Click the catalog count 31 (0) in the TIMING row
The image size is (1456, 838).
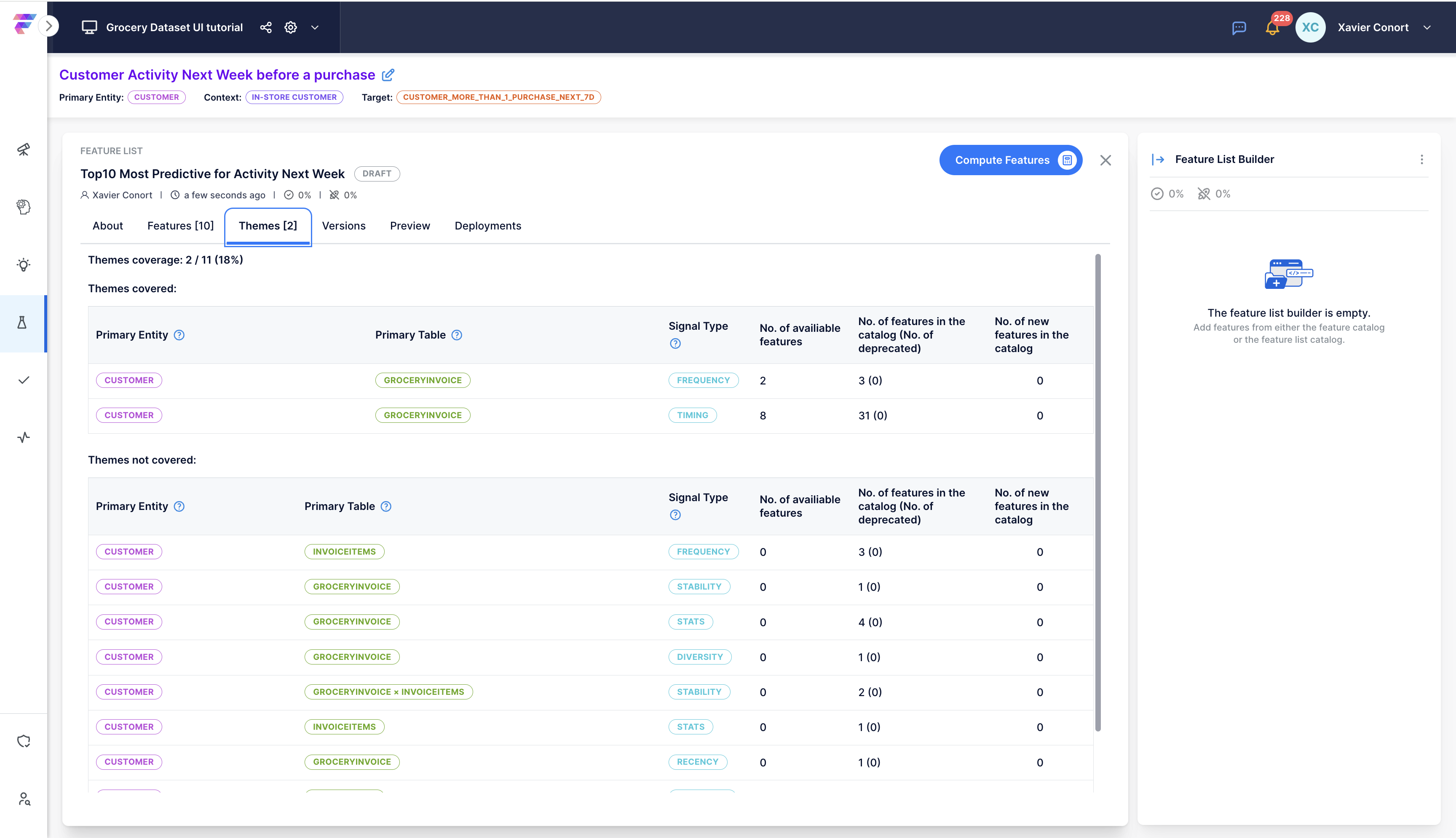[872, 416]
